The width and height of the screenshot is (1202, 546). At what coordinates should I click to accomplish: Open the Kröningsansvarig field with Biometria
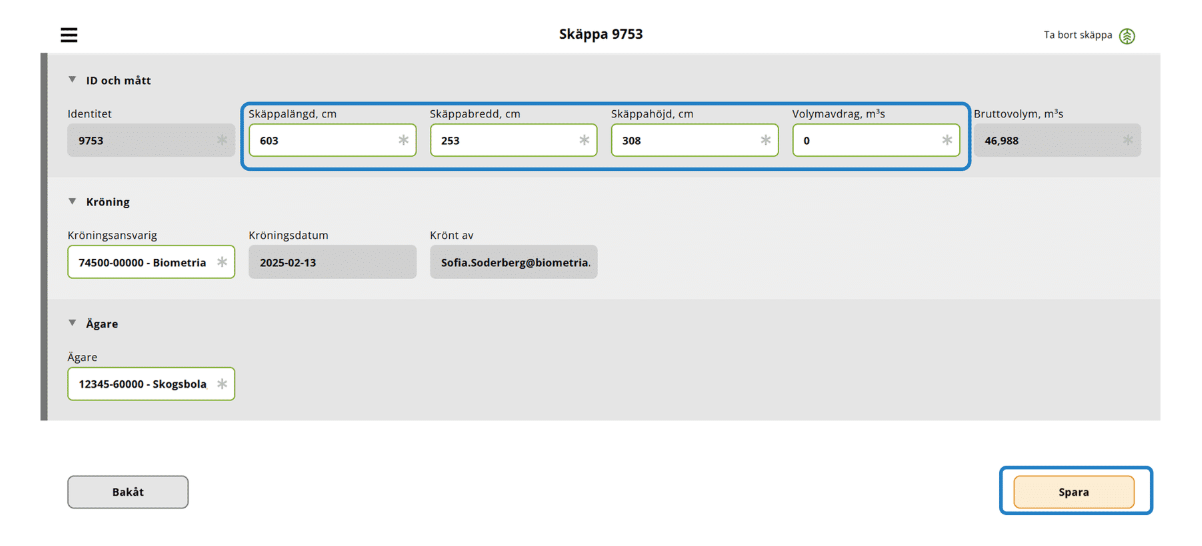click(x=142, y=262)
